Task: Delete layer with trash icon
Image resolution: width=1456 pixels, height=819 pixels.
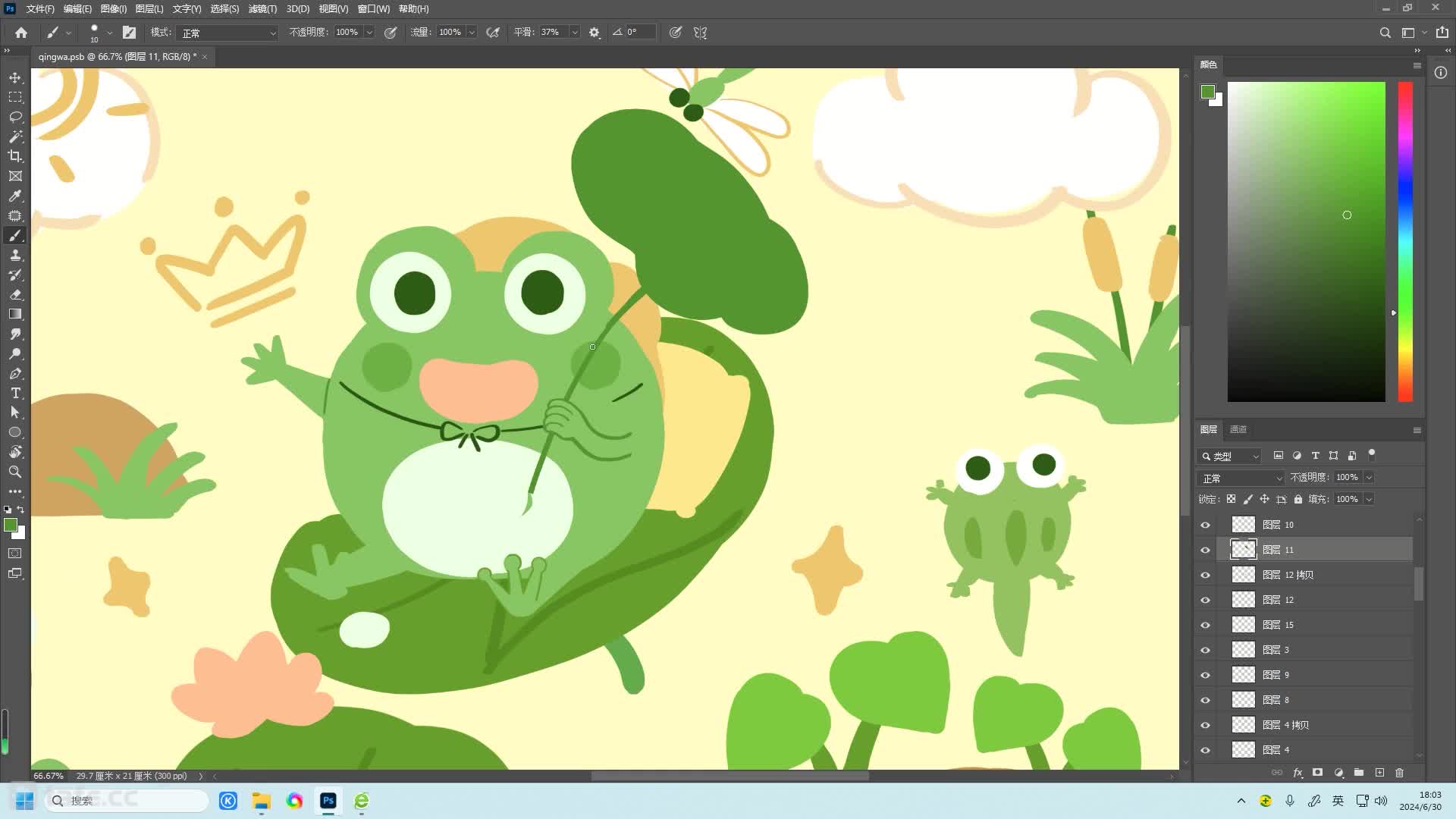Action: (x=1399, y=773)
